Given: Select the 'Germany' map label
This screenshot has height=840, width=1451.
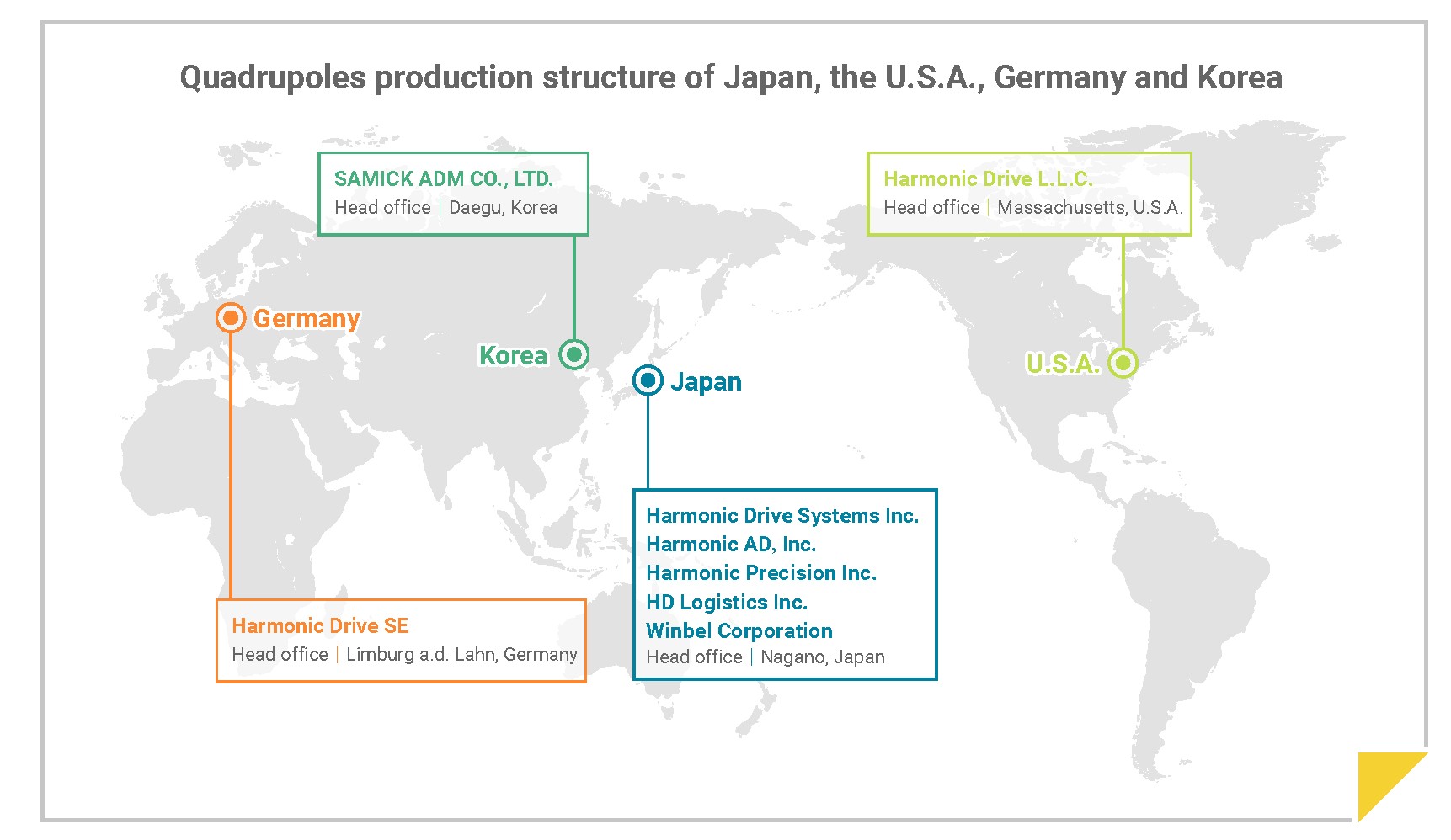Looking at the screenshot, I should [307, 319].
